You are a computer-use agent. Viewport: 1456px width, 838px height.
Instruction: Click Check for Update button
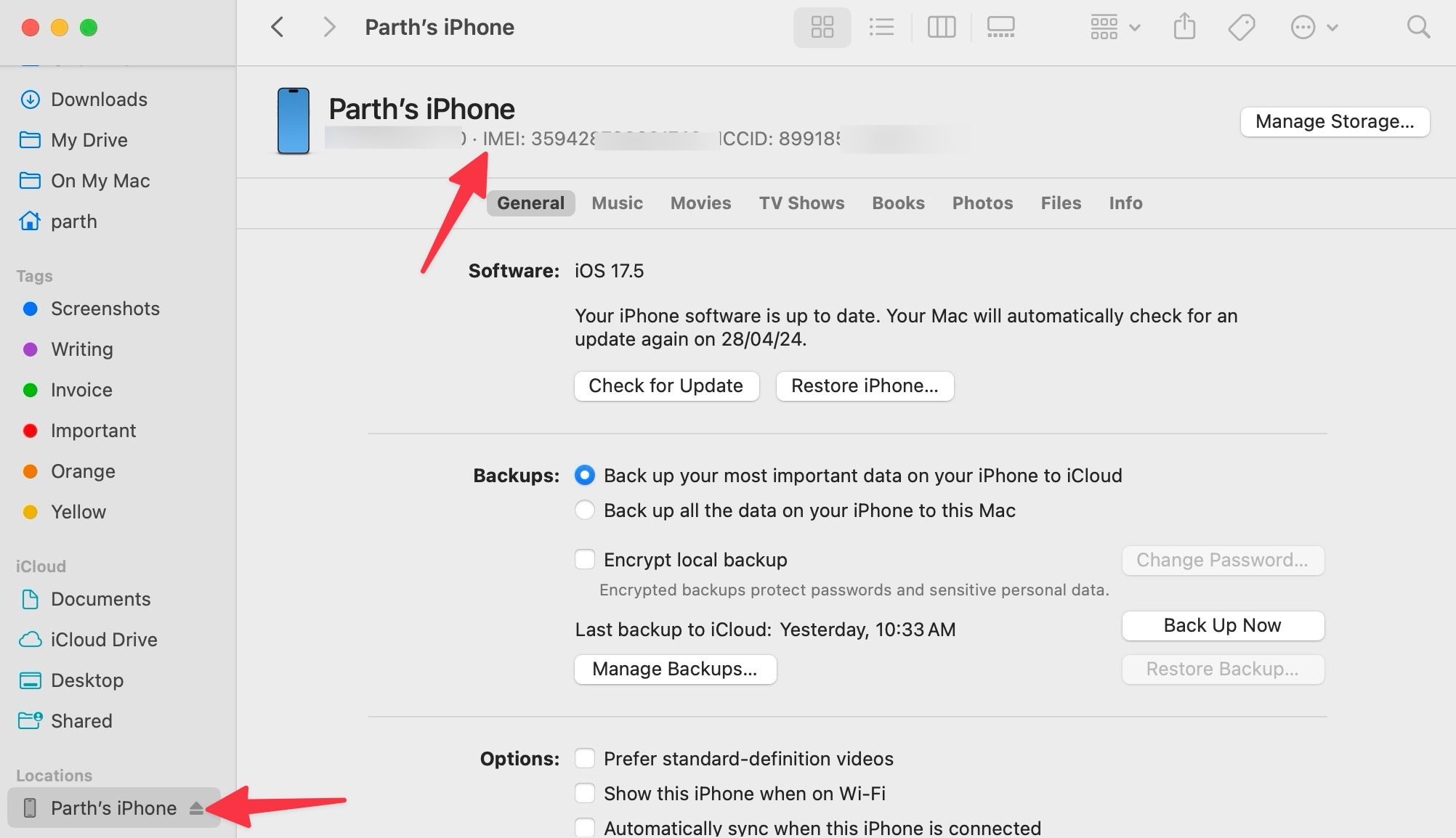coord(666,385)
